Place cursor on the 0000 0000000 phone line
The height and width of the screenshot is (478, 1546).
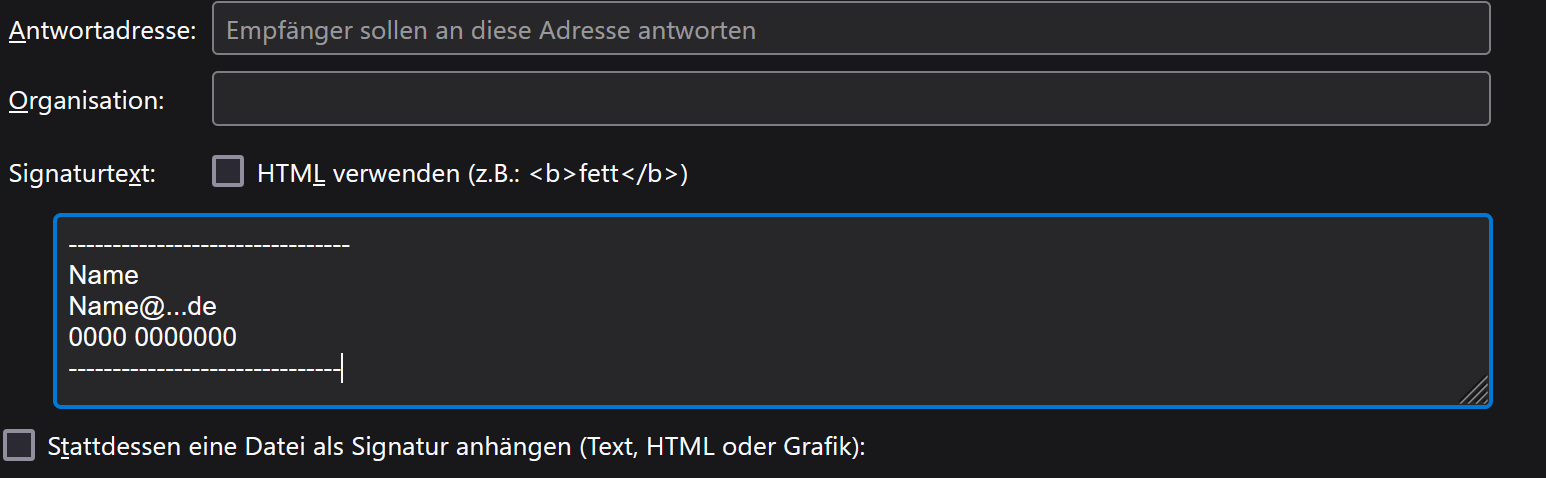pyautogui.click(x=153, y=338)
